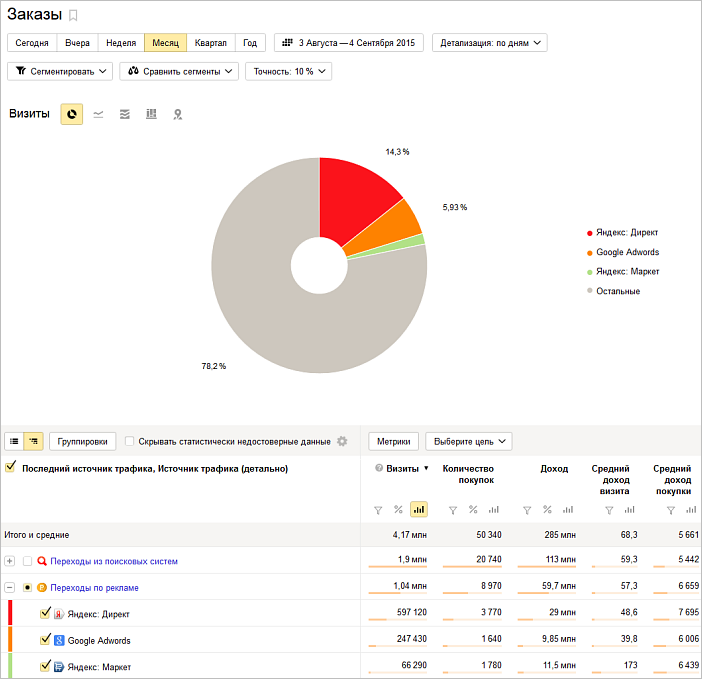The image size is (702, 679).
Task: Select the Вчера period tab
Action: [x=77, y=43]
